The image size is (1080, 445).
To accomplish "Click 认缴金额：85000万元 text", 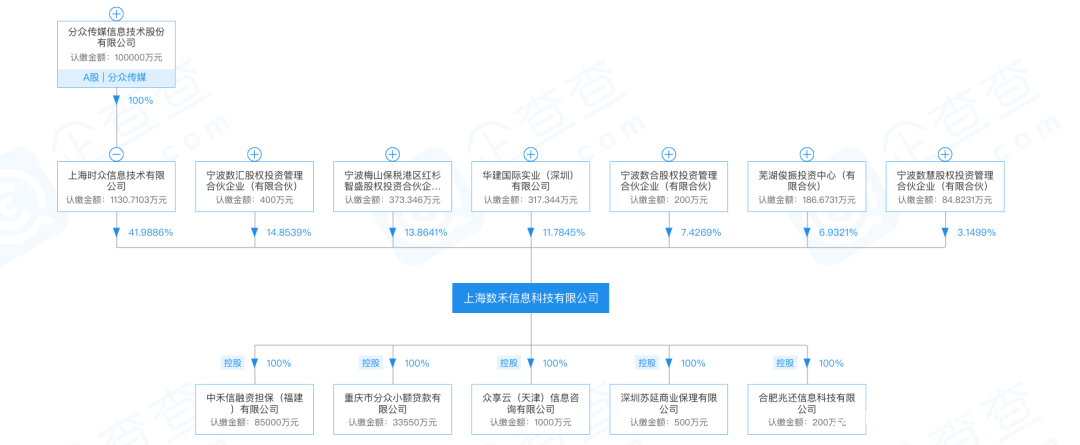I will click(255, 423).
